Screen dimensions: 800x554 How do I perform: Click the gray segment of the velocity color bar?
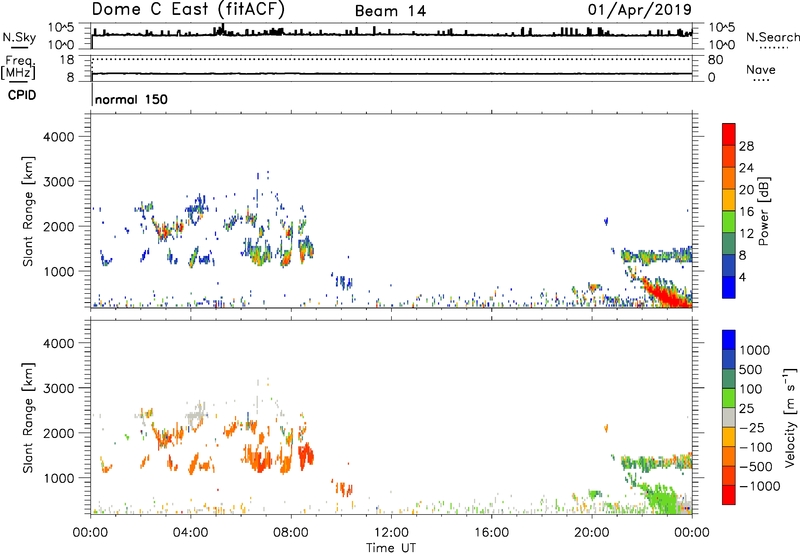[x=729, y=418]
